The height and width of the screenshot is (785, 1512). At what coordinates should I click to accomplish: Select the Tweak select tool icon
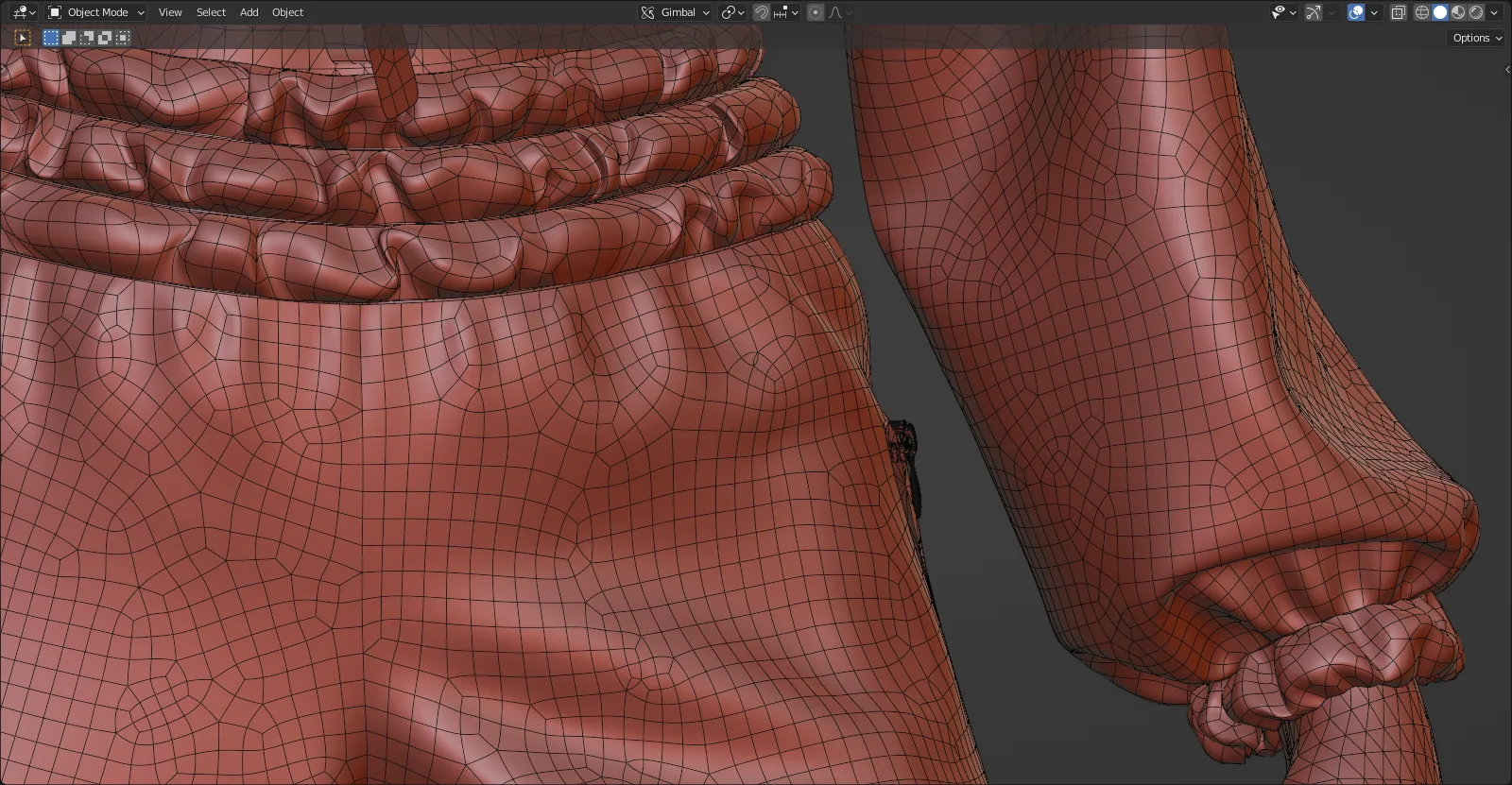[23, 38]
